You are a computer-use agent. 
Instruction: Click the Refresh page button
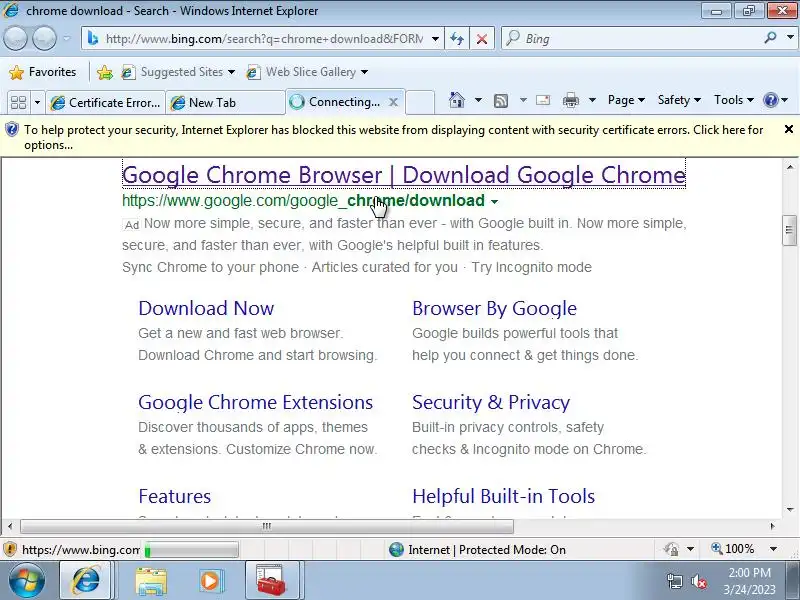pyautogui.click(x=457, y=39)
